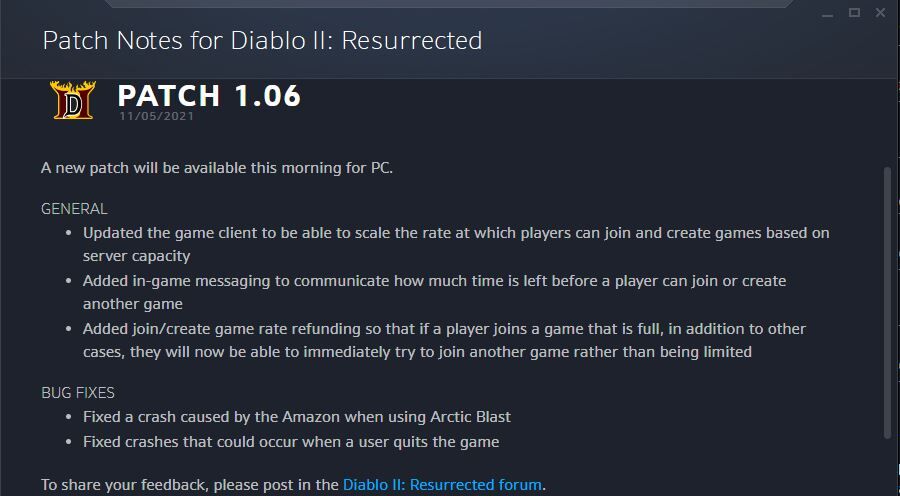Click the server capacity scaling bullet
Image resolution: width=900 pixels, height=496 pixels.
pos(456,244)
